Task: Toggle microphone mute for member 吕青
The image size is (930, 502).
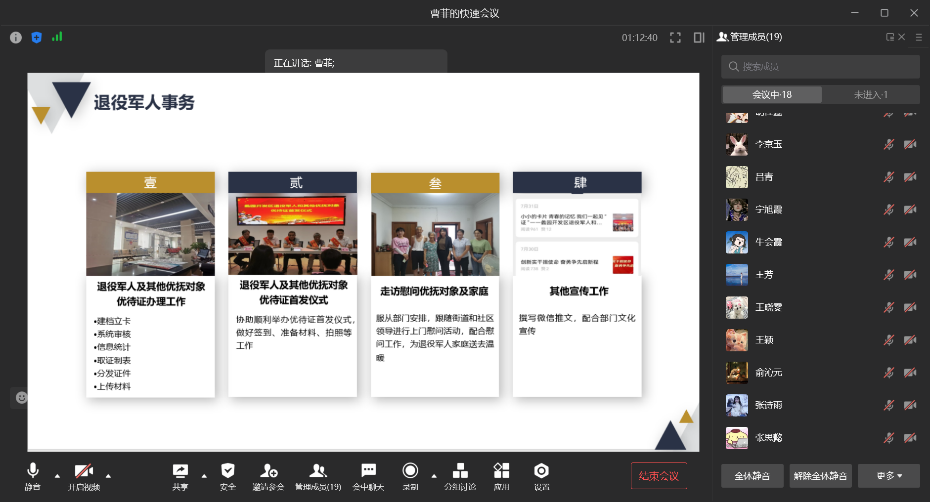Action: pyautogui.click(x=888, y=177)
